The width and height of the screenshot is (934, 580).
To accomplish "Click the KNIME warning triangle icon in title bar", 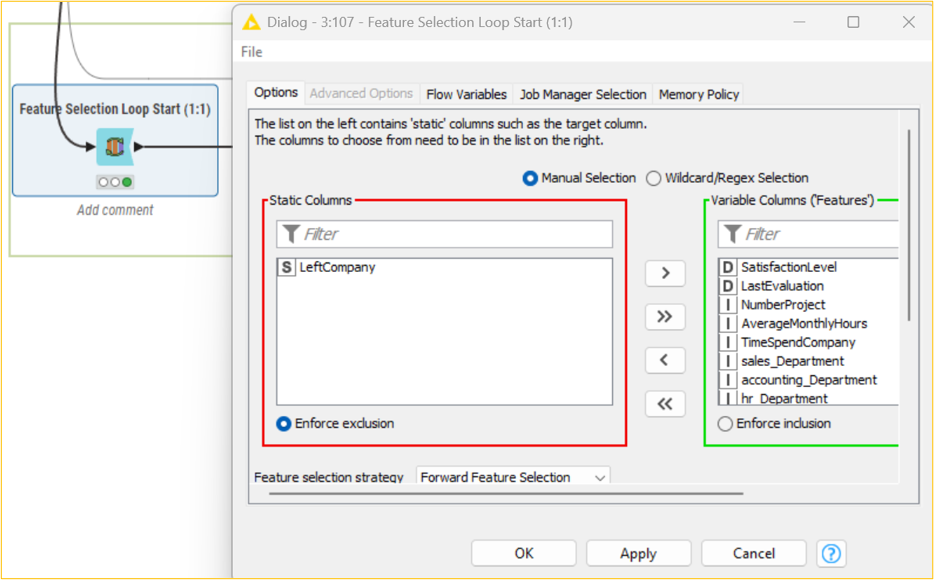I will (251, 23).
